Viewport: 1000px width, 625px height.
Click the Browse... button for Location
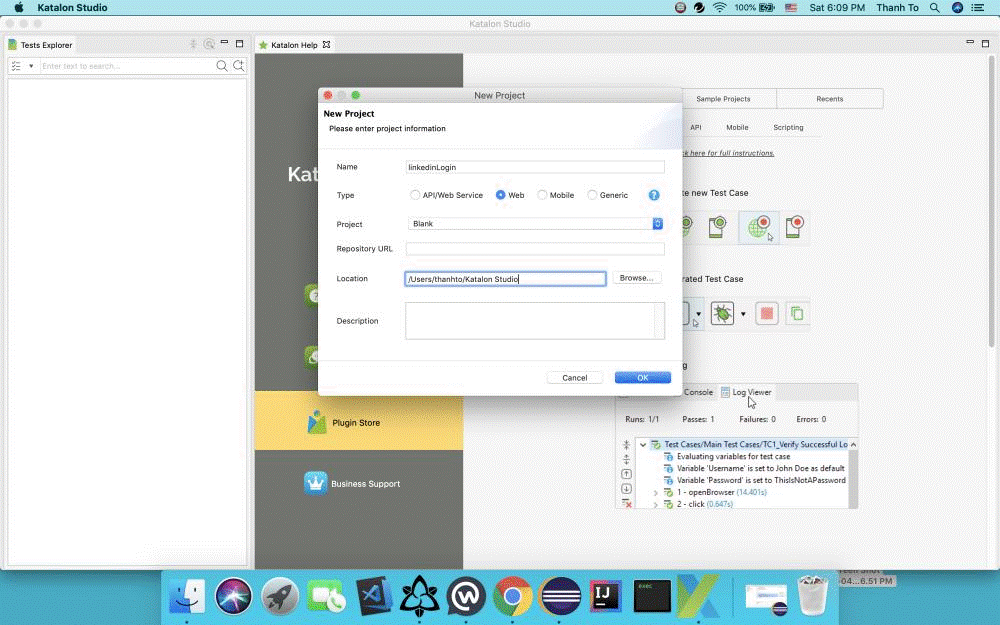[636, 278]
